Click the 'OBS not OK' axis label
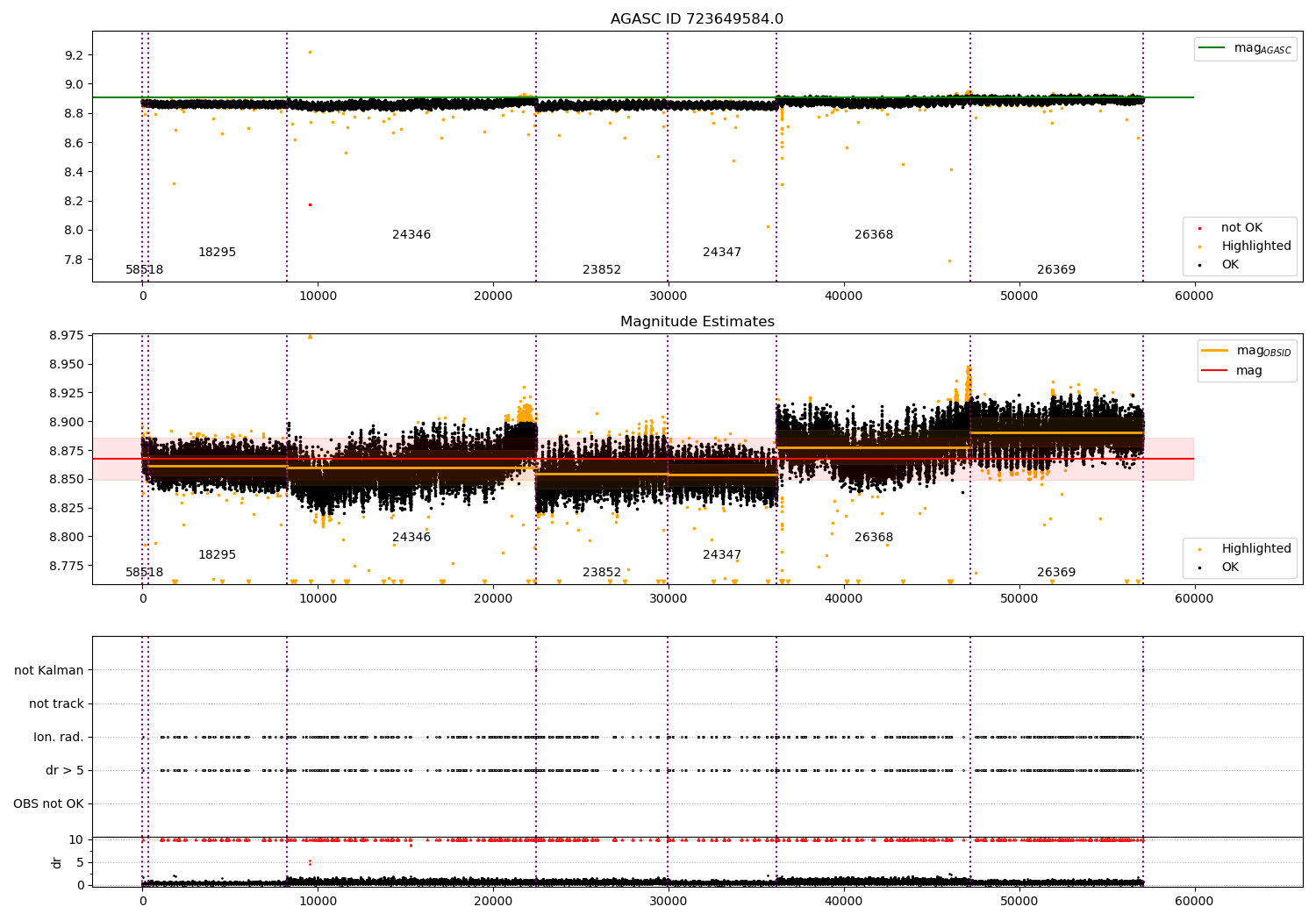This screenshot has width=1316, height=921. 48,804
